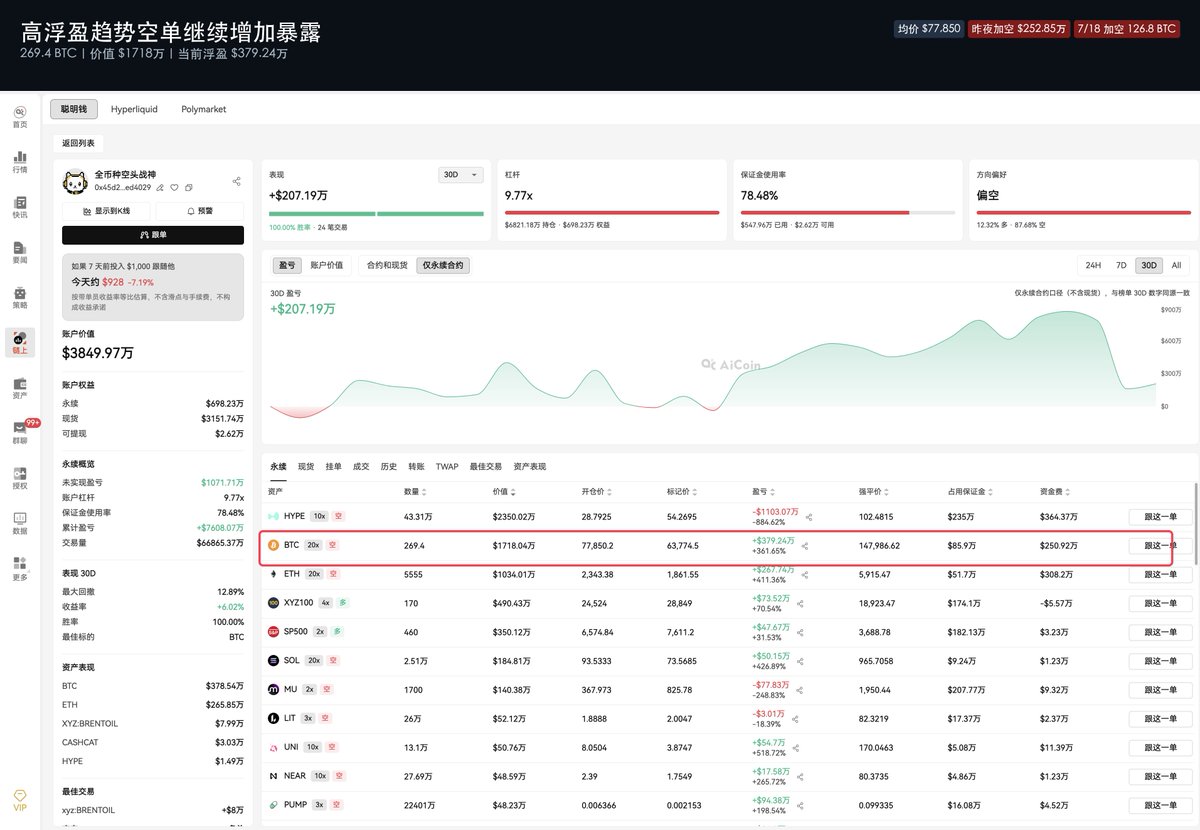Screen dimensions: 1200x830
Task: Open the 要闻 headlines sidebar icon
Action: point(20,252)
